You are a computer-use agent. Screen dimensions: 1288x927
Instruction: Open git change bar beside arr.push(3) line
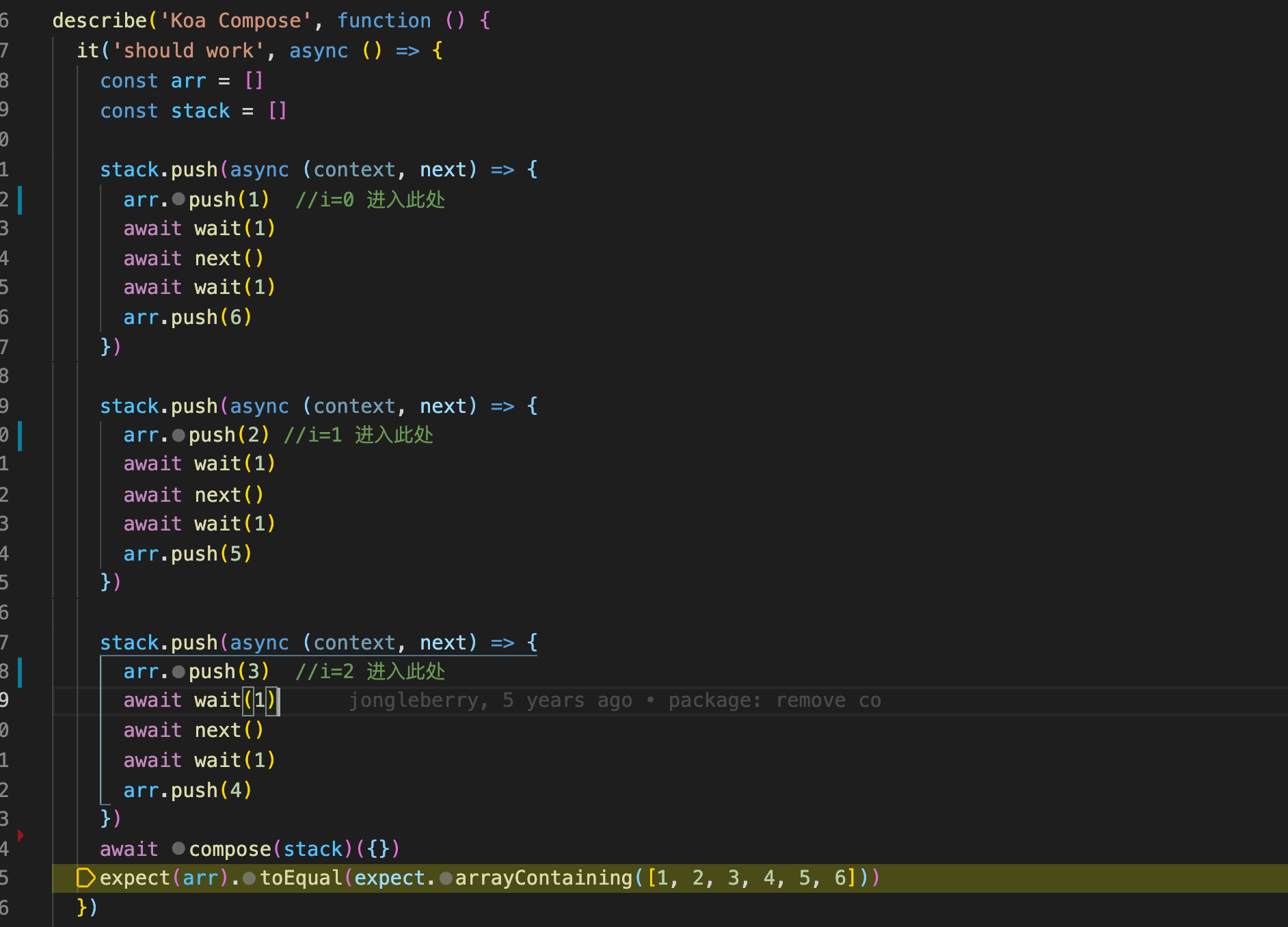tap(20, 672)
